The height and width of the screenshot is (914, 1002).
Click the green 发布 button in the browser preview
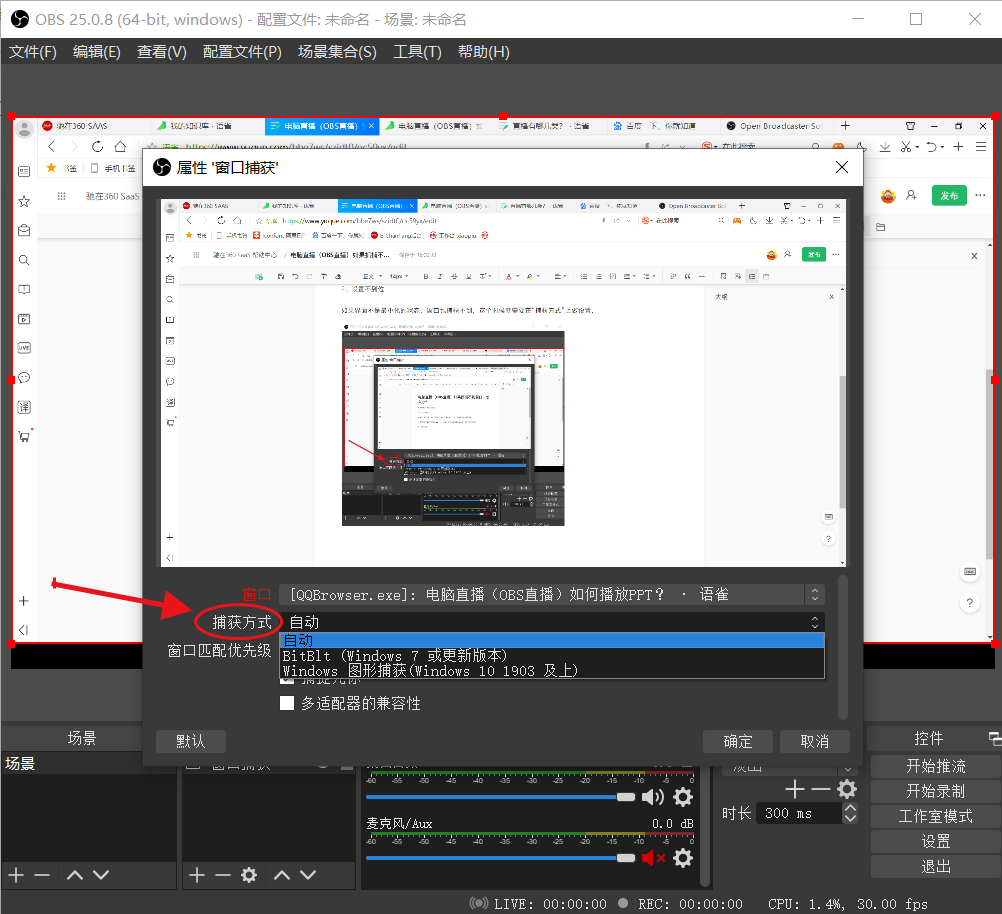[949, 196]
